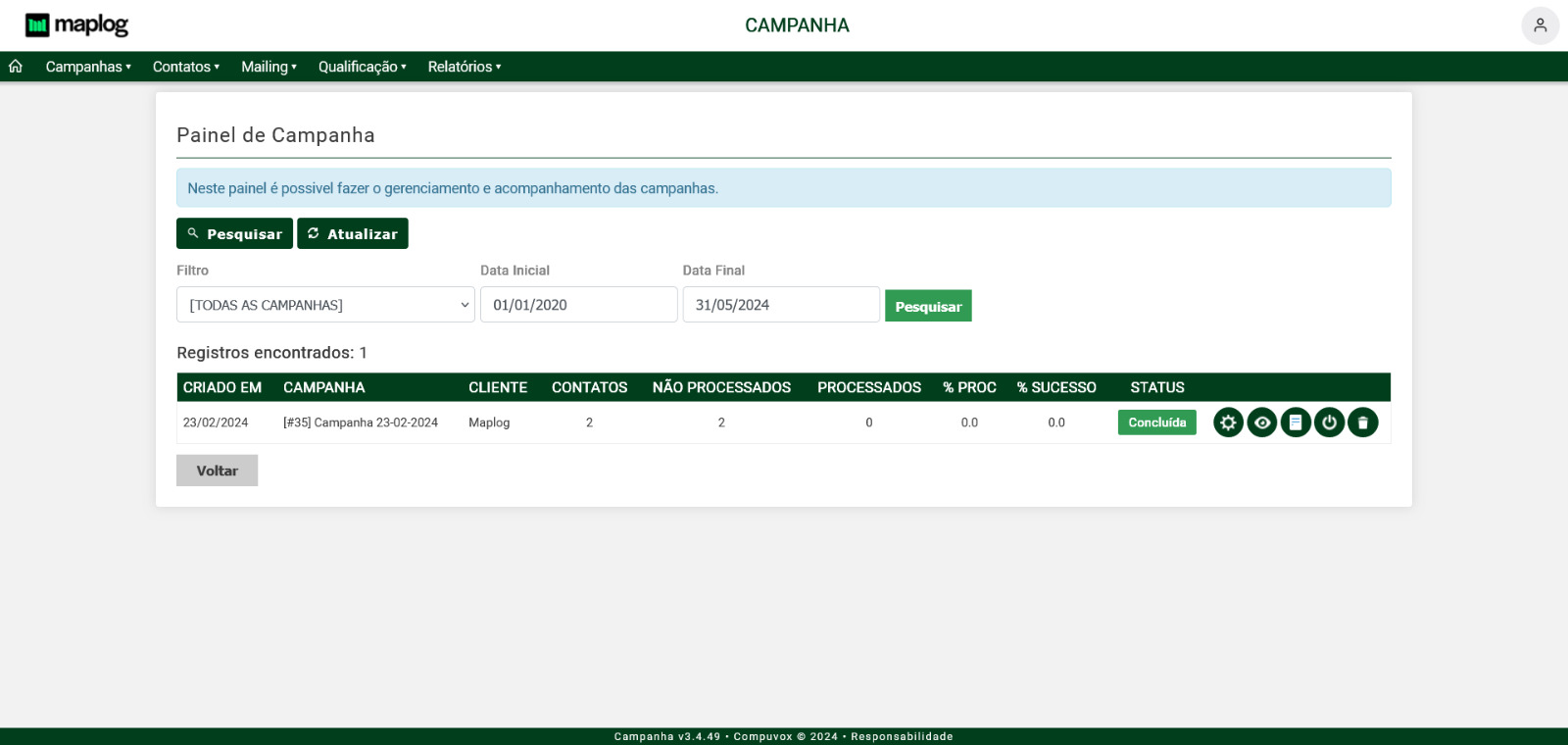This screenshot has width=1568, height=745.
Task: Click the CAMPANHA column header
Action: click(x=324, y=387)
